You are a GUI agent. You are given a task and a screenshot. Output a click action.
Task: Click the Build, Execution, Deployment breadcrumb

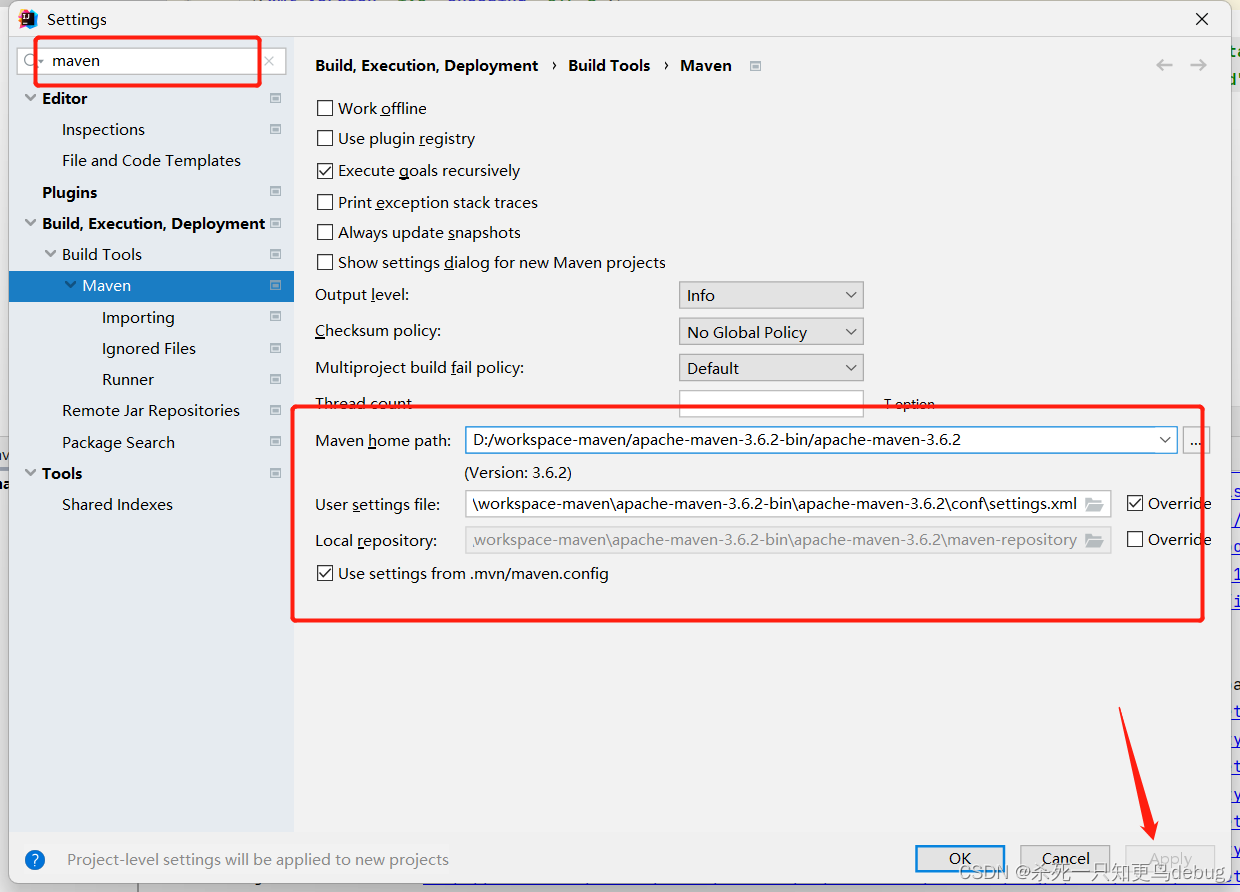(x=427, y=65)
